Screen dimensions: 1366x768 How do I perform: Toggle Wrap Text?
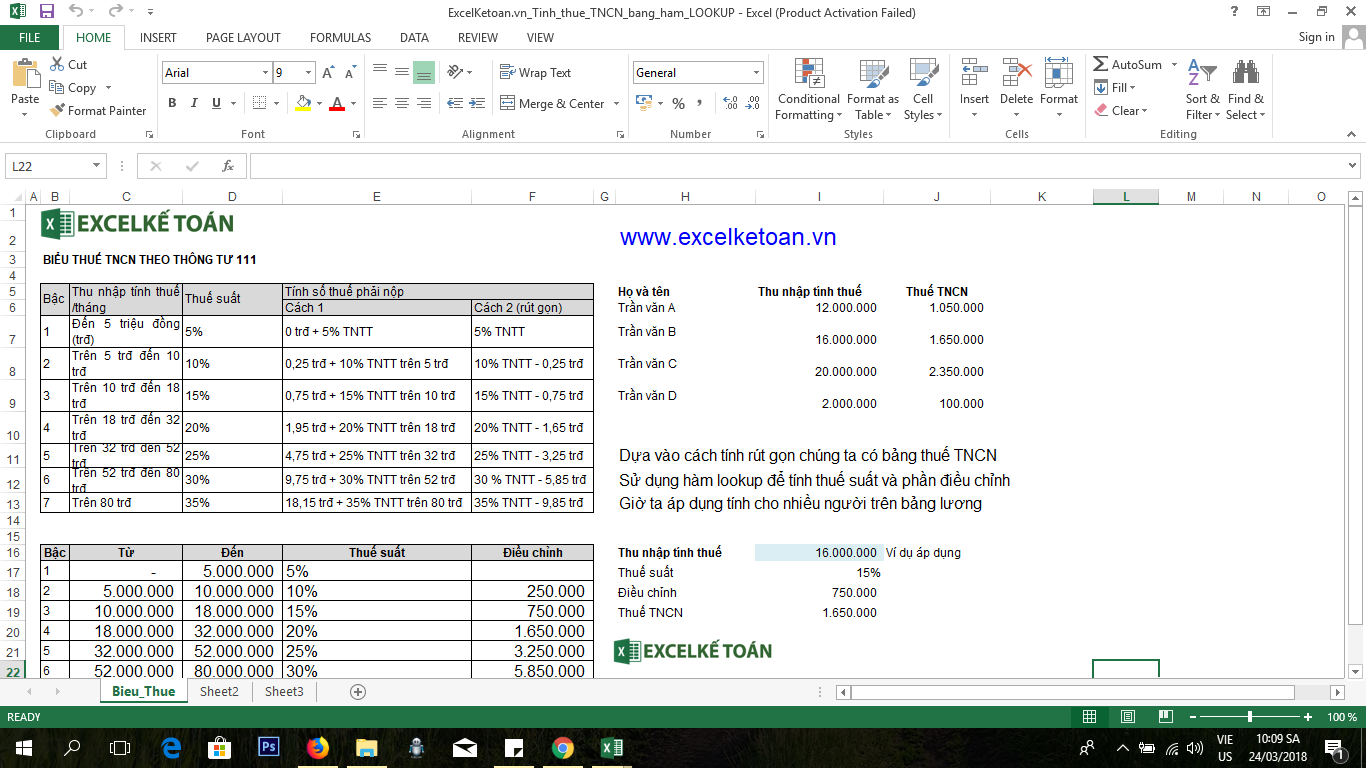[x=536, y=73]
